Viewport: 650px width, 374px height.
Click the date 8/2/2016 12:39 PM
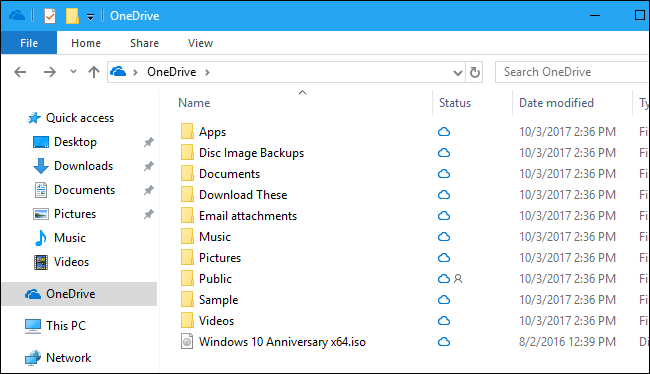pyautogui.click(x=568, y=342)
